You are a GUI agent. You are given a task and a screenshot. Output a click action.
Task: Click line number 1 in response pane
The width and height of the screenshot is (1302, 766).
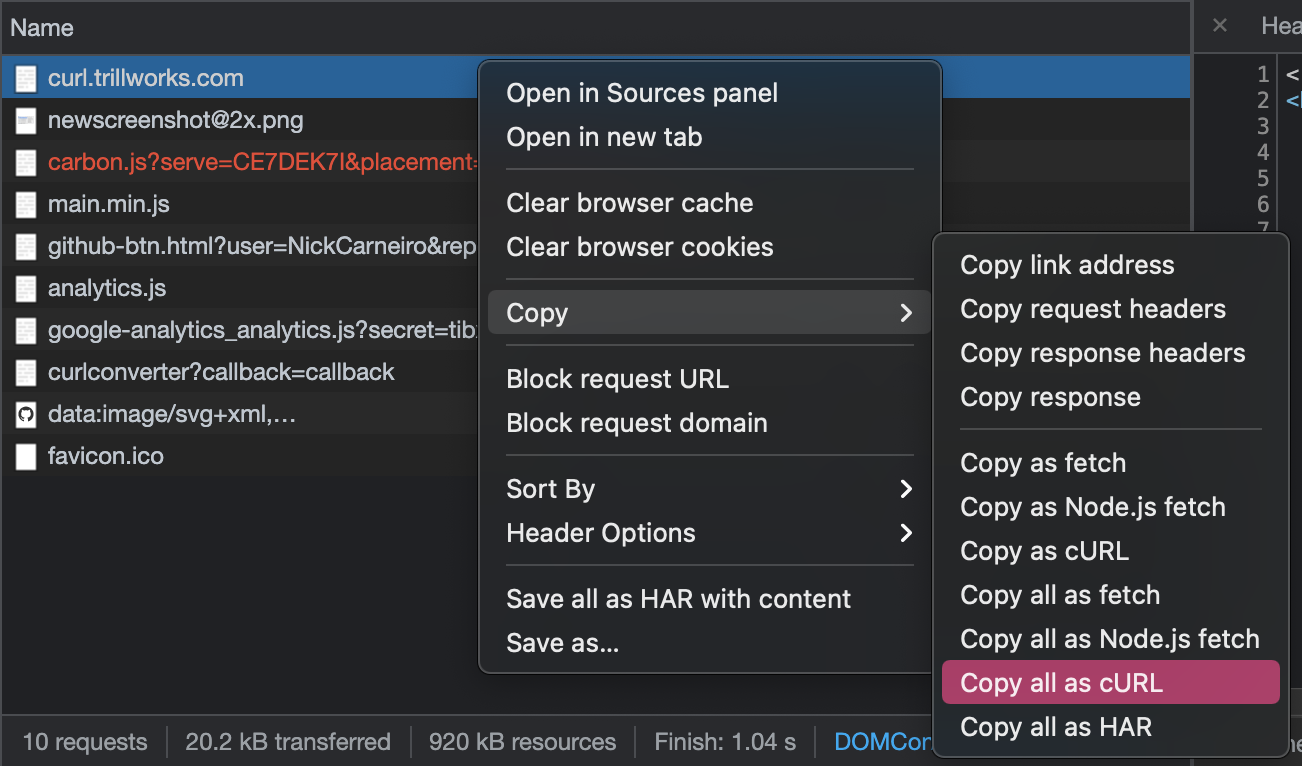point(1263,74)
